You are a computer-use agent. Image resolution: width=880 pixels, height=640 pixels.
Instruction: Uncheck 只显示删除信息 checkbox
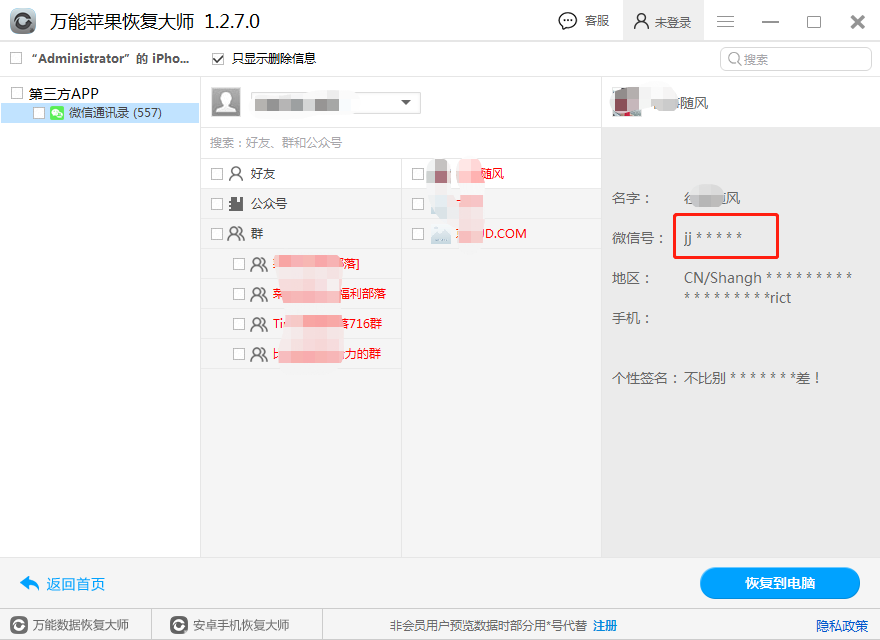point(218,58)
